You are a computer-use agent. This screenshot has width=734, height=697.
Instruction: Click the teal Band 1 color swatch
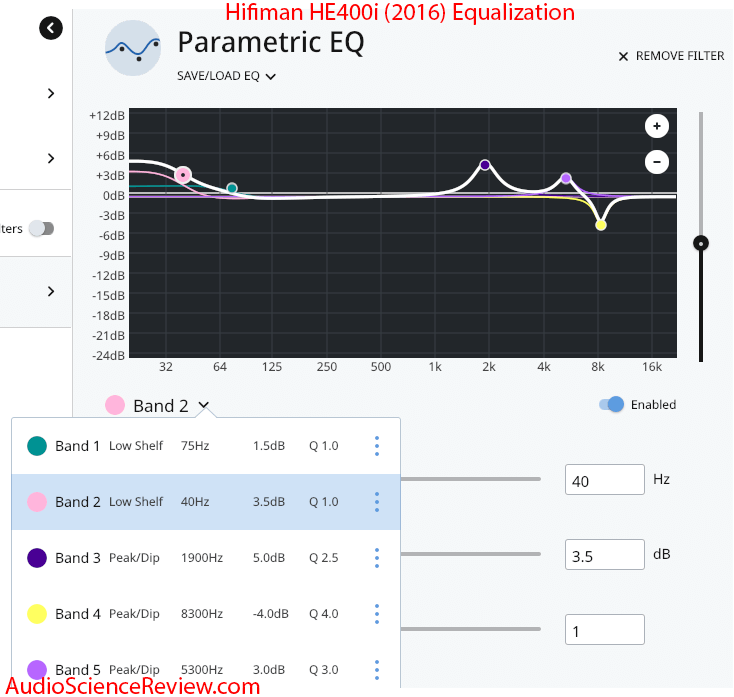tap(37, 446)
